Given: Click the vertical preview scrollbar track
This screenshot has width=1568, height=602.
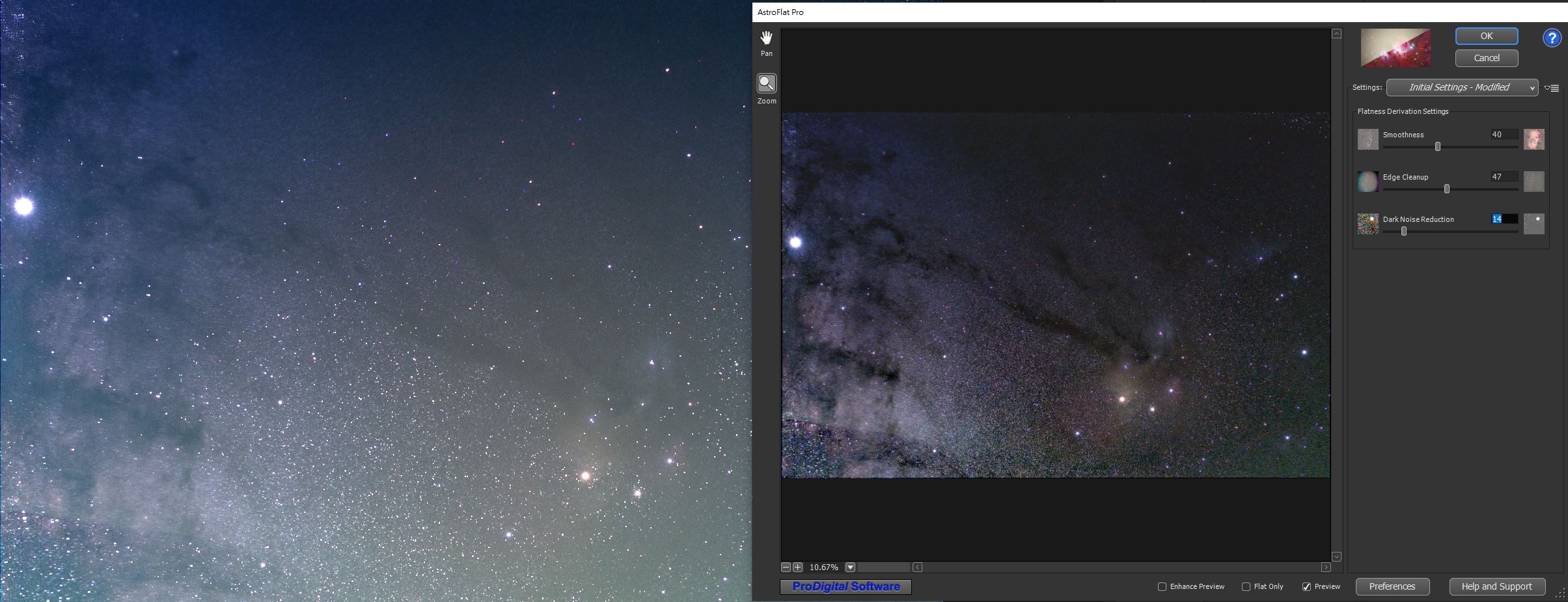Looking at the screenshot, I should point(1336,295).
